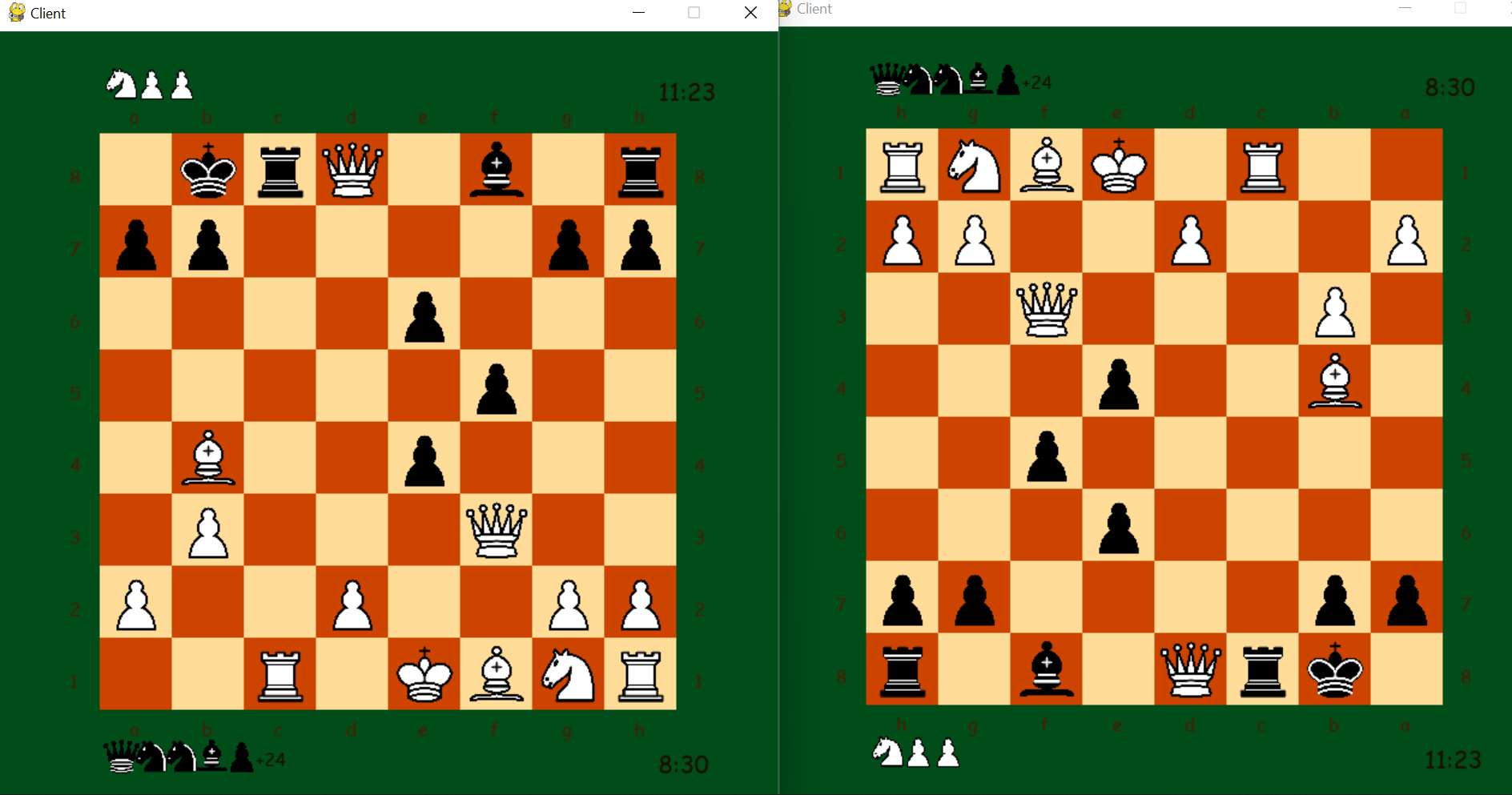Screen dimensions: 1512x795
Task: Select black pawn on e6 in right window
Action: click(1119, 528)
